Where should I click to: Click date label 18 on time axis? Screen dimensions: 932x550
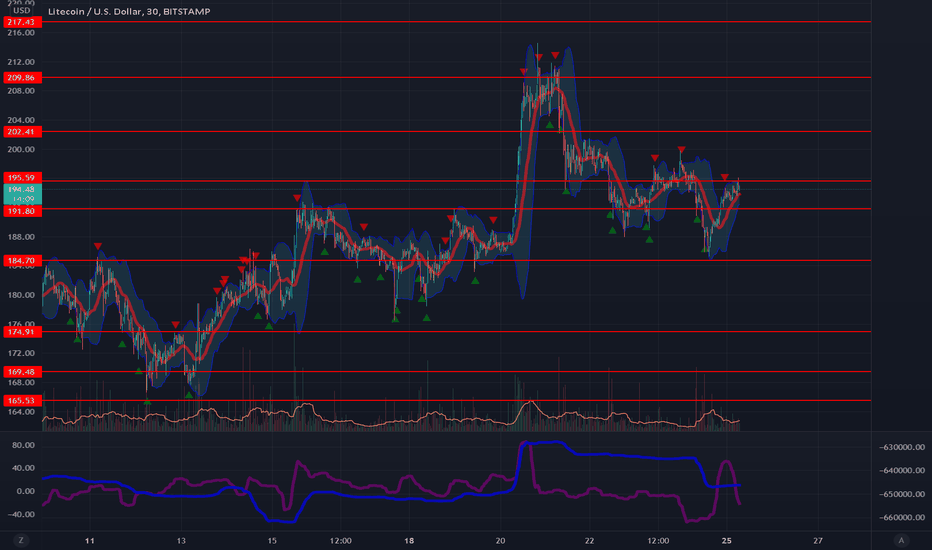click(x=409, y=540)
